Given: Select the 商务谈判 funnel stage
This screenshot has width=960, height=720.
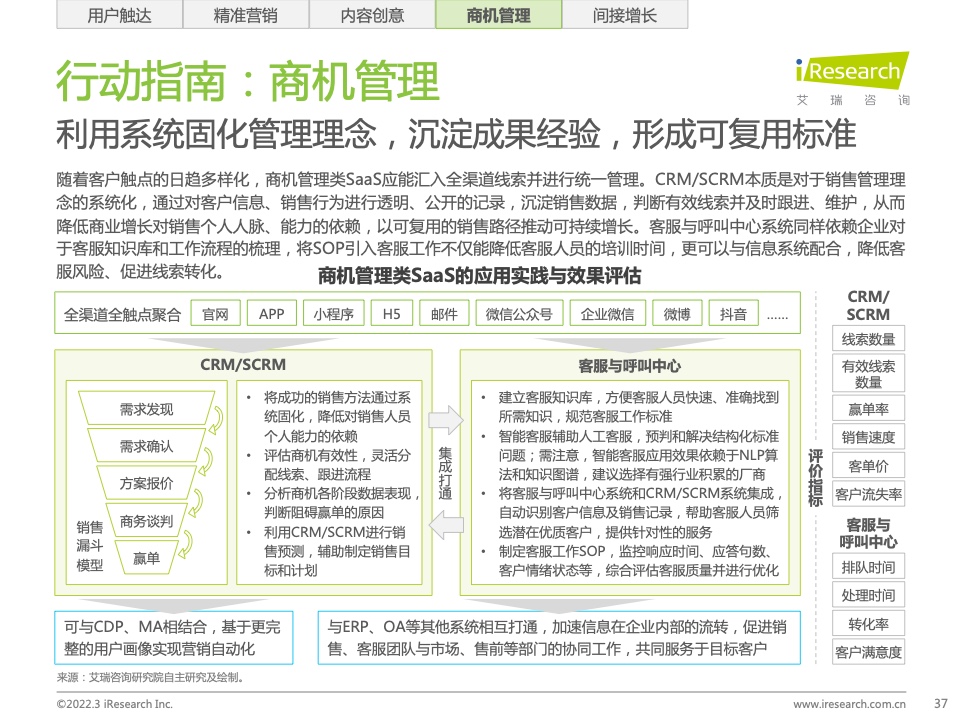Looking at the screenshot, I should coord(146,521).
